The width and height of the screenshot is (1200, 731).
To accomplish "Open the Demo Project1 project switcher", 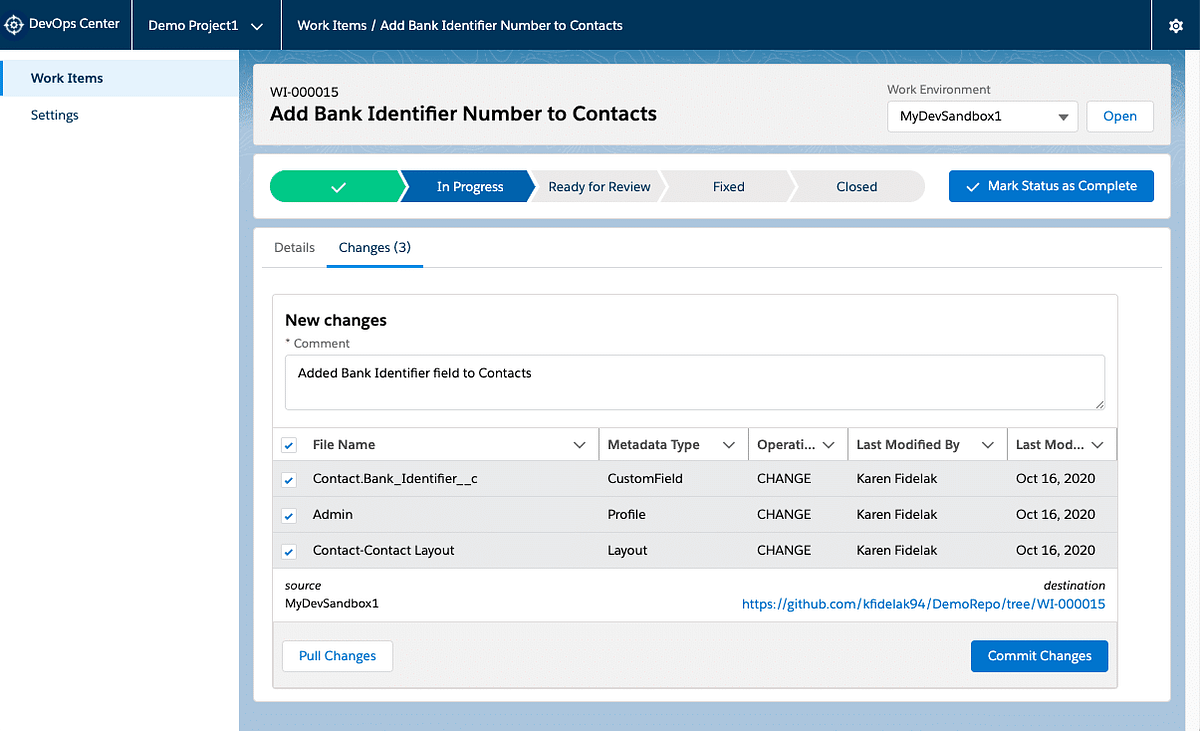I will tap(206, 25).
